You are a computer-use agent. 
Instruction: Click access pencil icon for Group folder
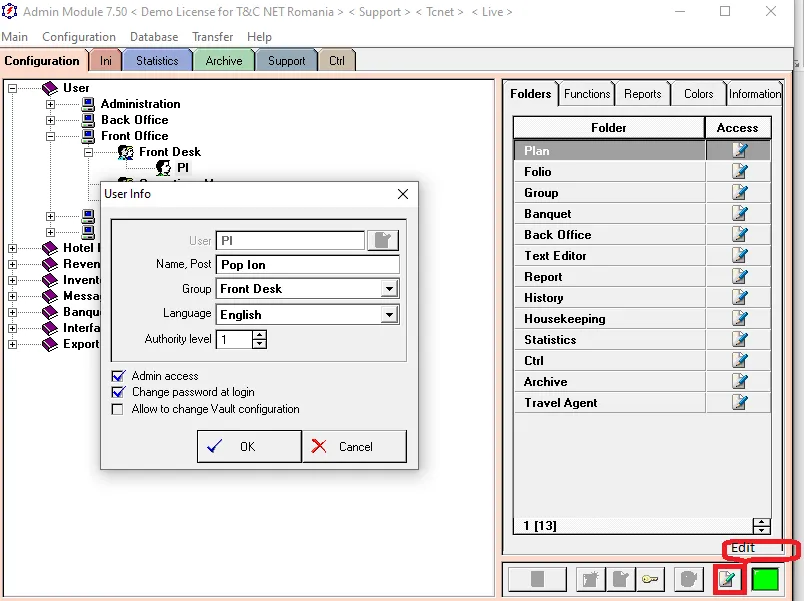point(739,192)
